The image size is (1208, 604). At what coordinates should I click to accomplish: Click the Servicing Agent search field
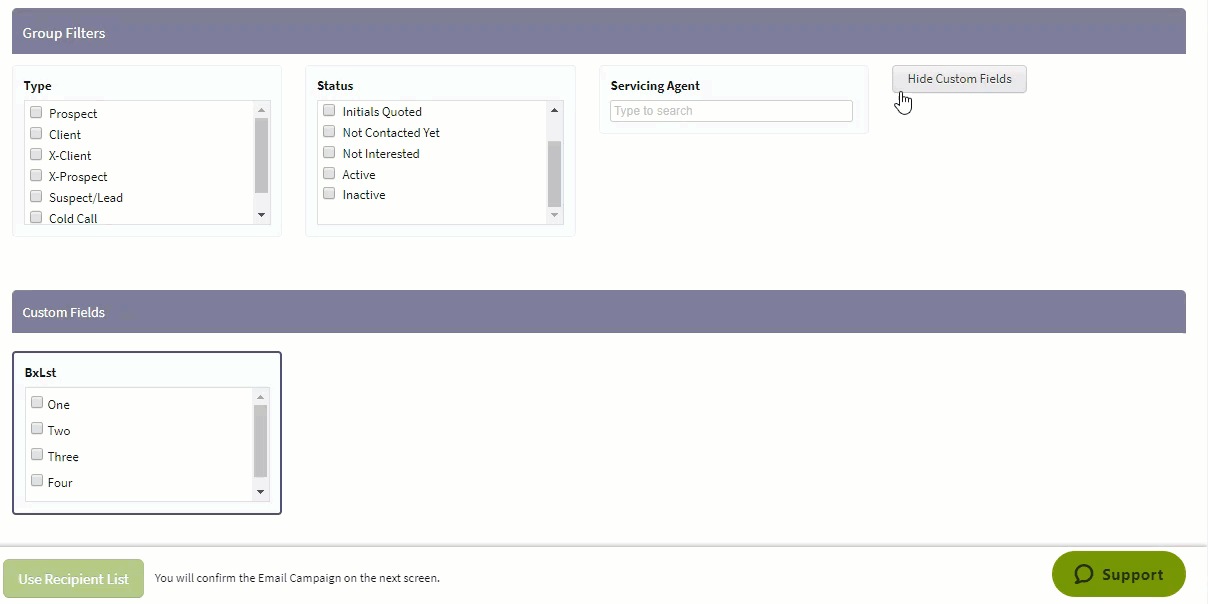[x=731, y=110]
